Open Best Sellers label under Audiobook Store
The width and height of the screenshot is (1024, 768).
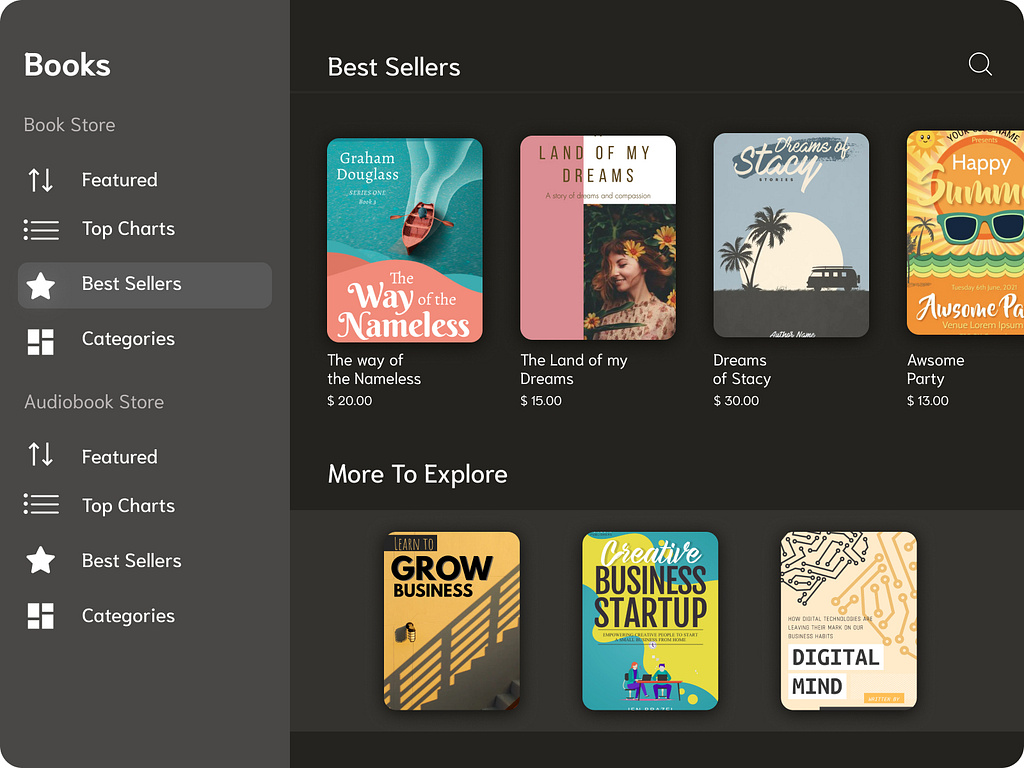click(x=131, y=561)
